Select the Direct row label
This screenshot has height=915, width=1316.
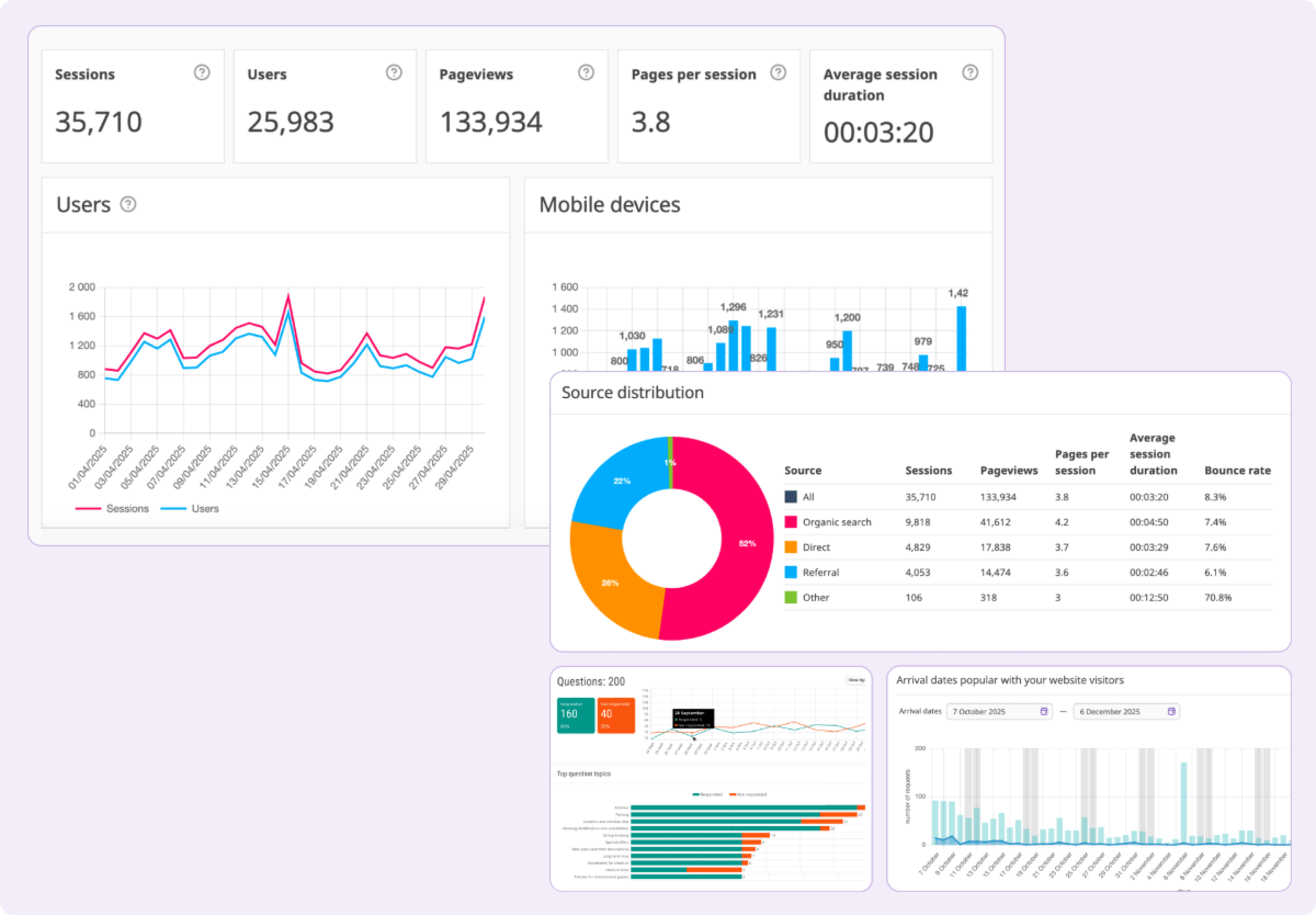[x=816, y=547]
